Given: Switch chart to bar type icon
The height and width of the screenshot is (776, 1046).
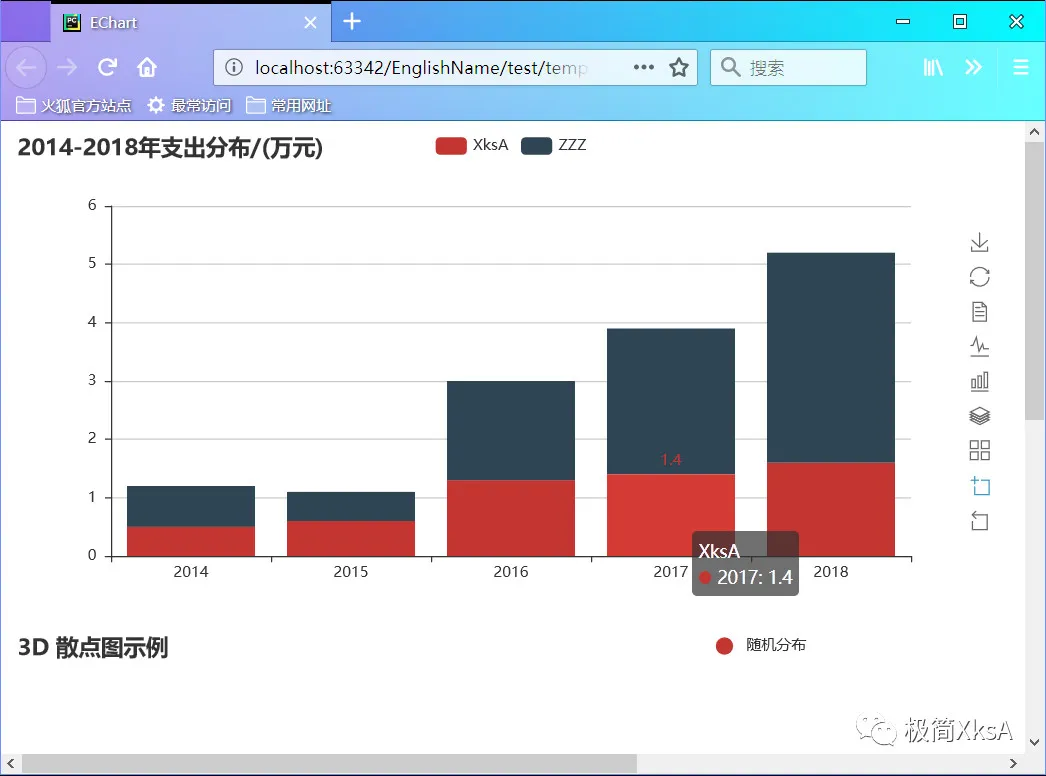Looking at the screenshot, I should 979,381.
